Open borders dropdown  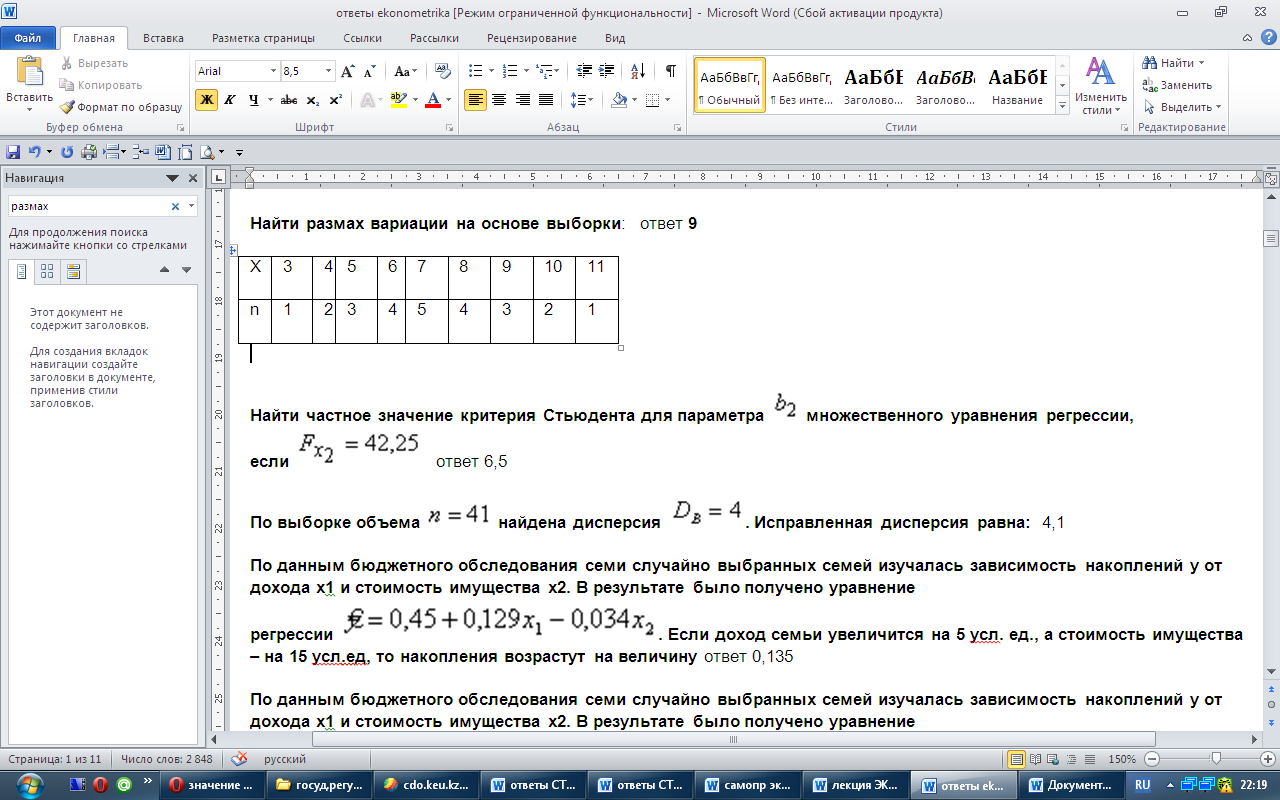click(x=668, y=100)
